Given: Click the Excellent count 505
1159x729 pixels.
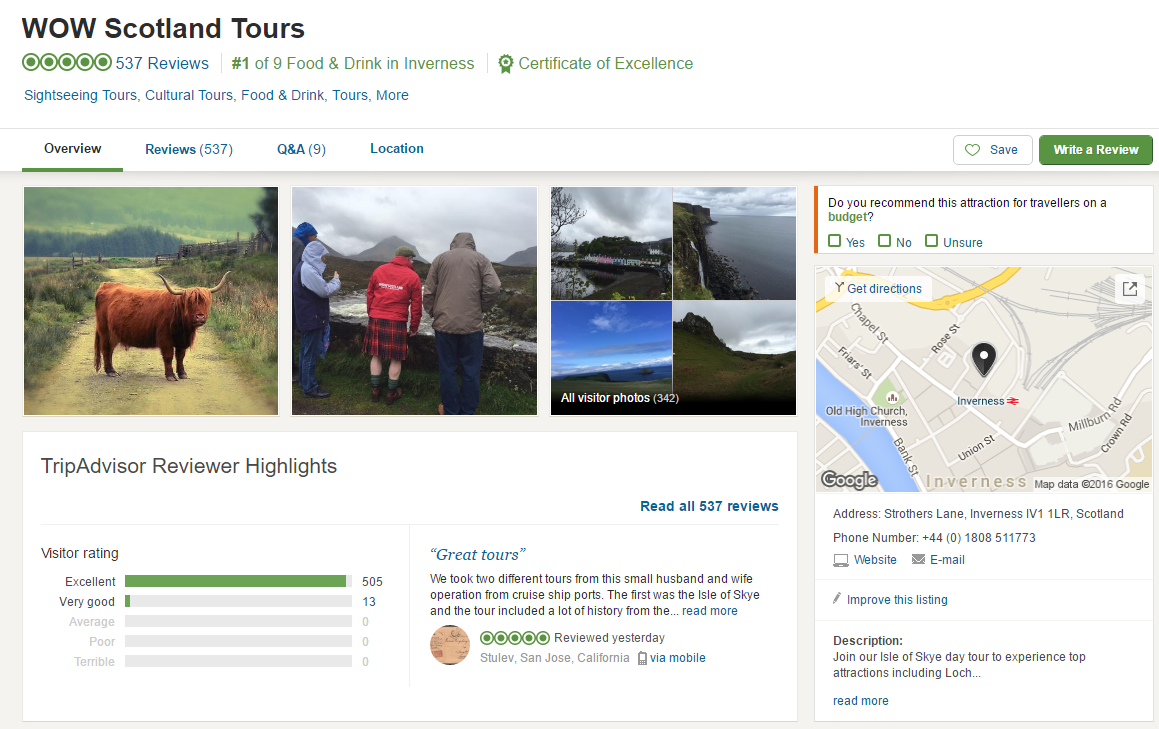Looking at the screenshot, I should 373,582.
